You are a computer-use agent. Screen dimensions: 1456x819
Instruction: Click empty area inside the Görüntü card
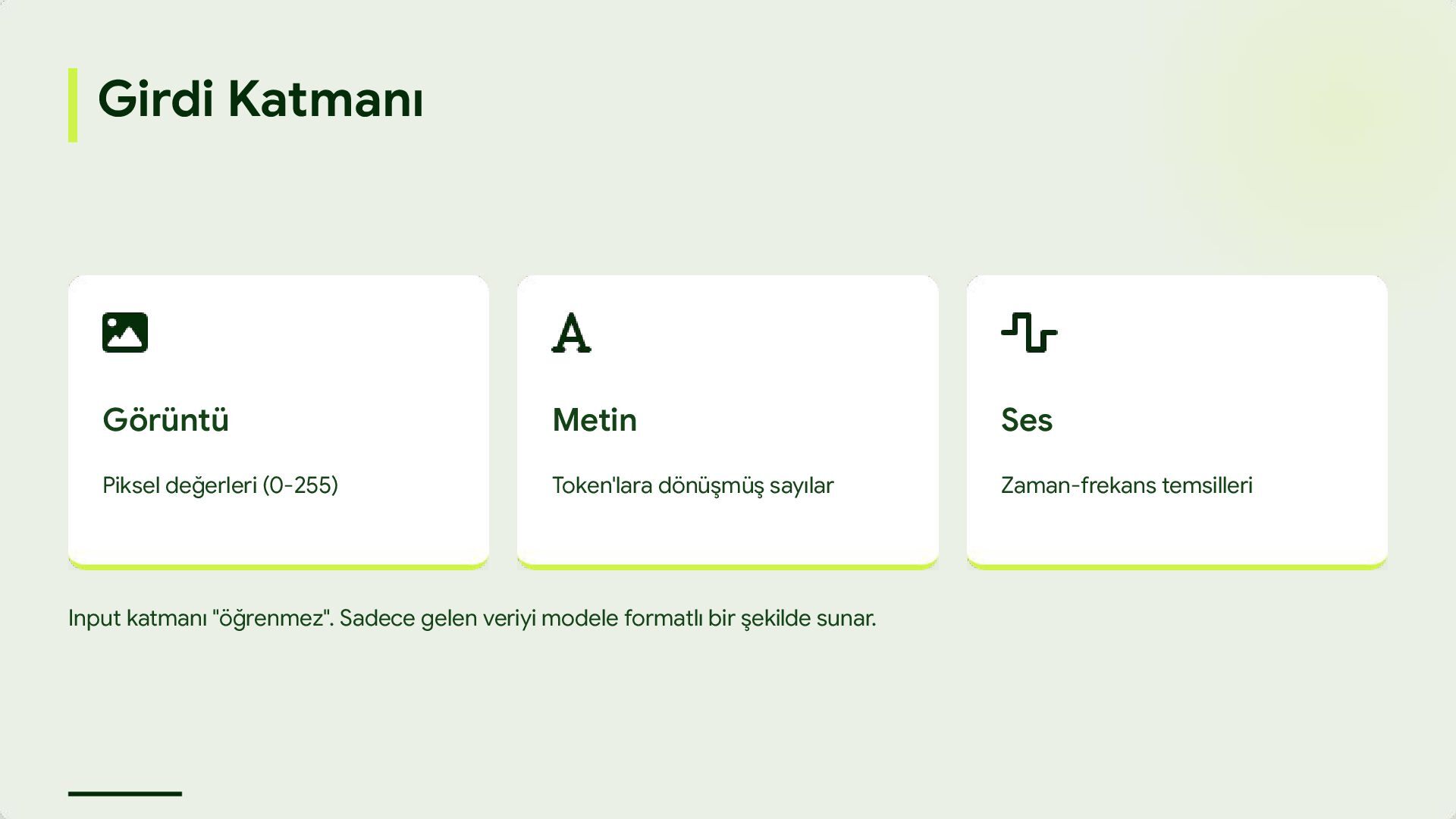pos(341,349)
